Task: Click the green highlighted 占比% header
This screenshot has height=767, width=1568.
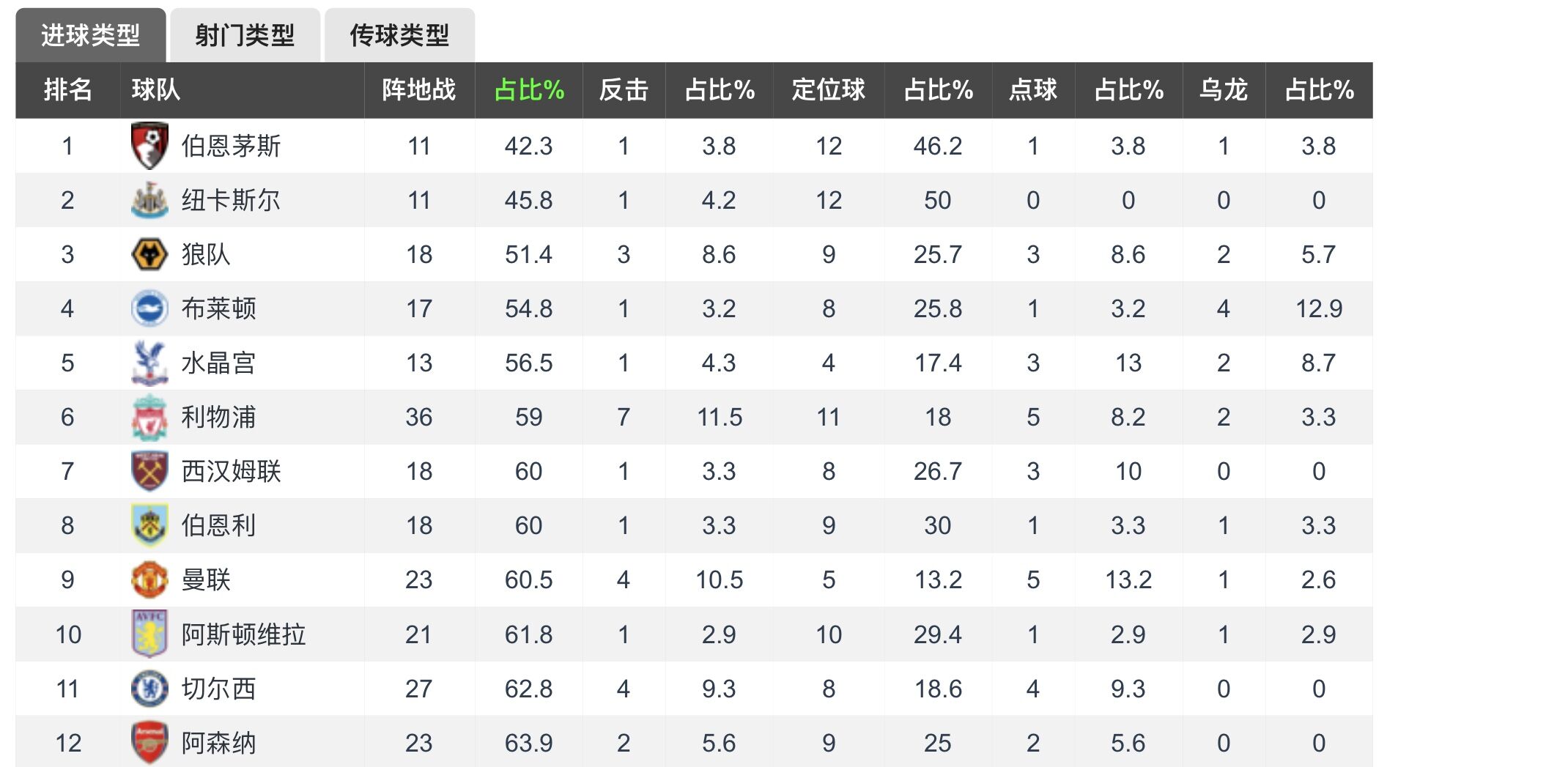Action: [529, 90]
